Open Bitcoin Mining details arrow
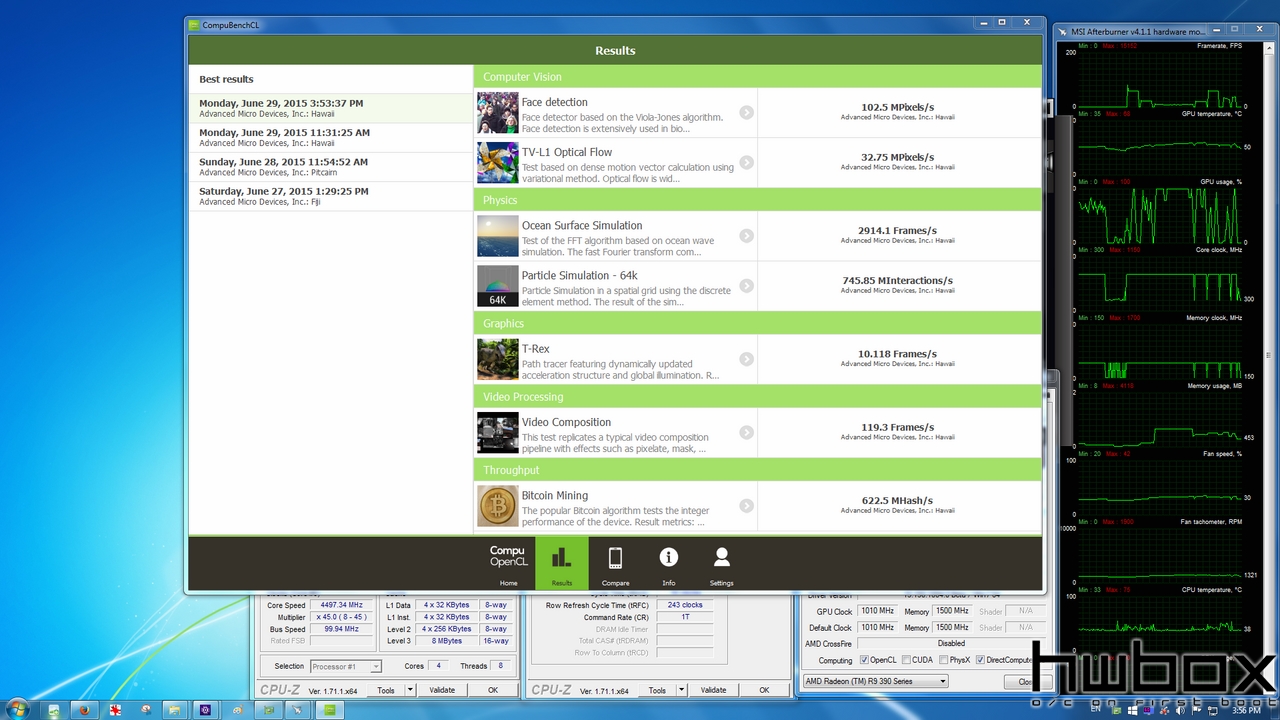 [746, 506]
